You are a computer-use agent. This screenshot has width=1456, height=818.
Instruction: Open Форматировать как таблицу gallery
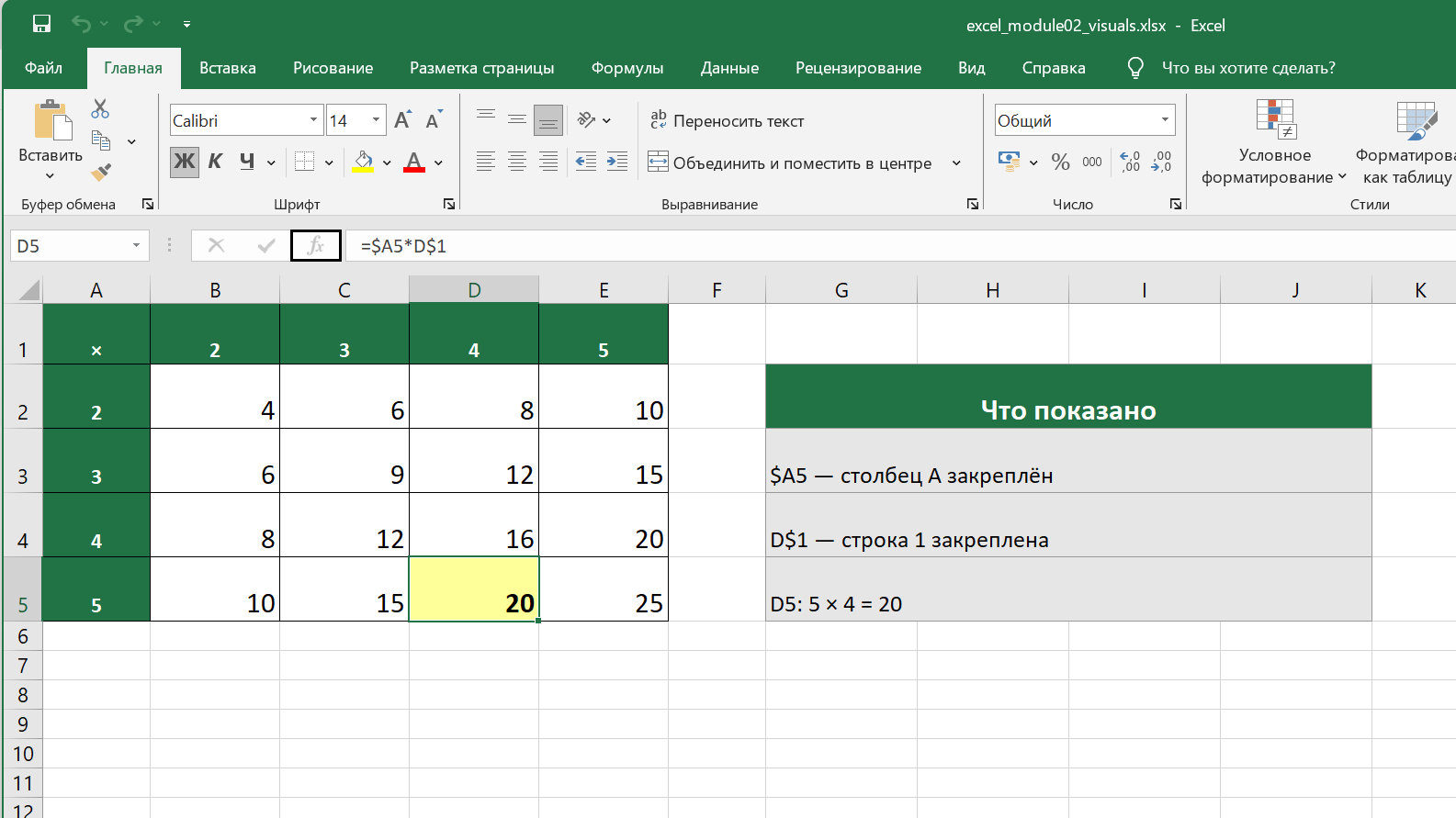point(1405,143)
